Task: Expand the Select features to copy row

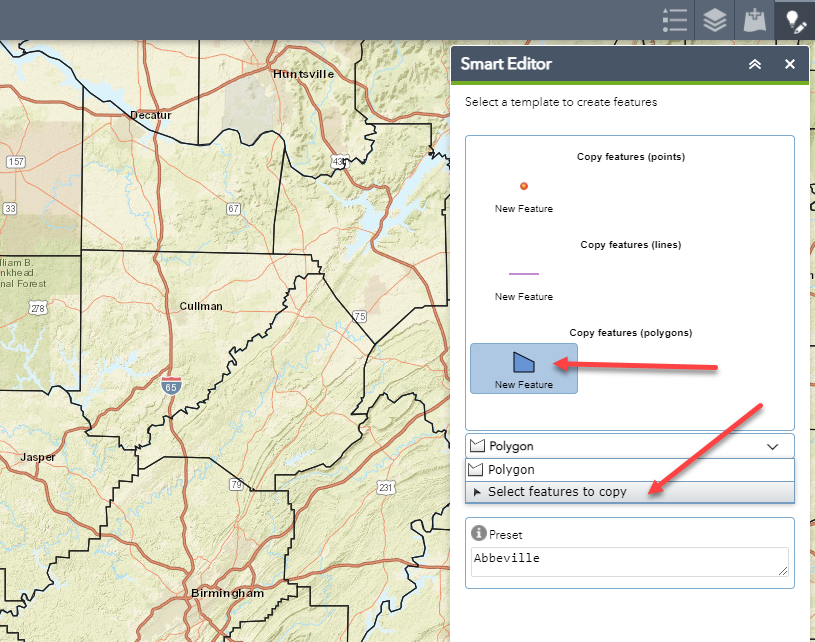Action: tap(560, 491)
